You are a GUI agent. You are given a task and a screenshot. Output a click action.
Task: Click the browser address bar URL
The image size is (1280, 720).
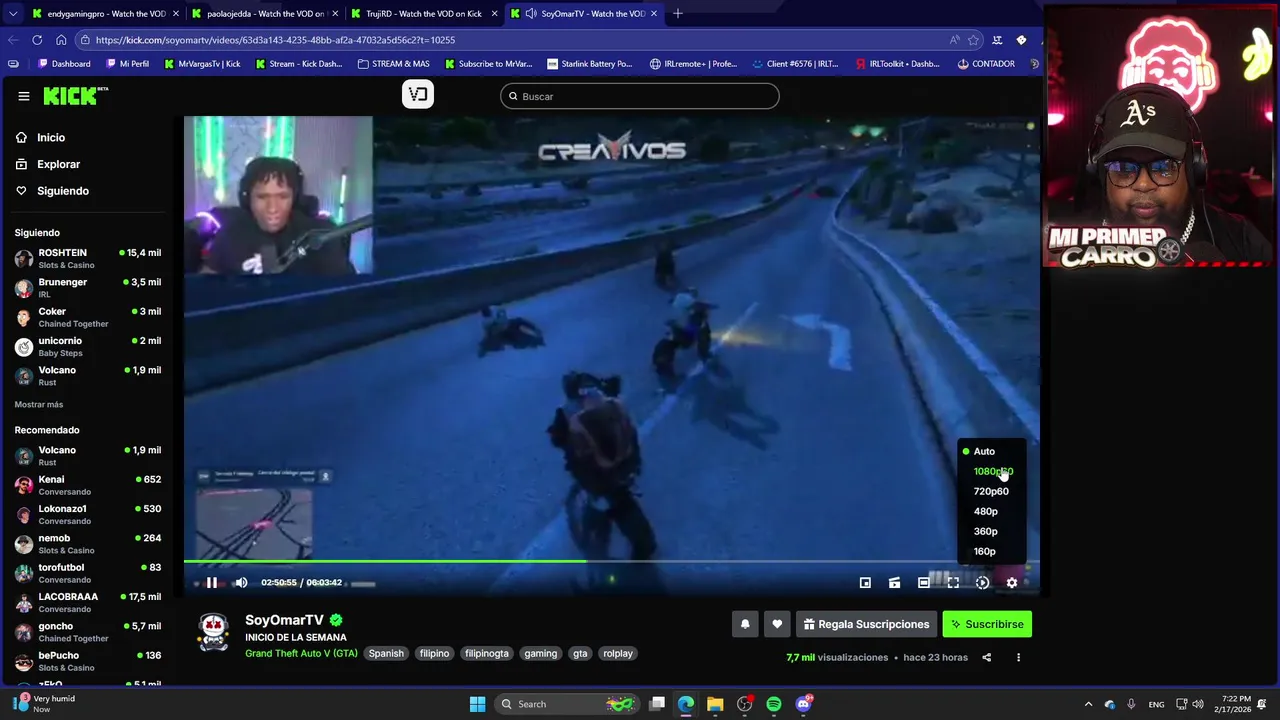point(275,40)
